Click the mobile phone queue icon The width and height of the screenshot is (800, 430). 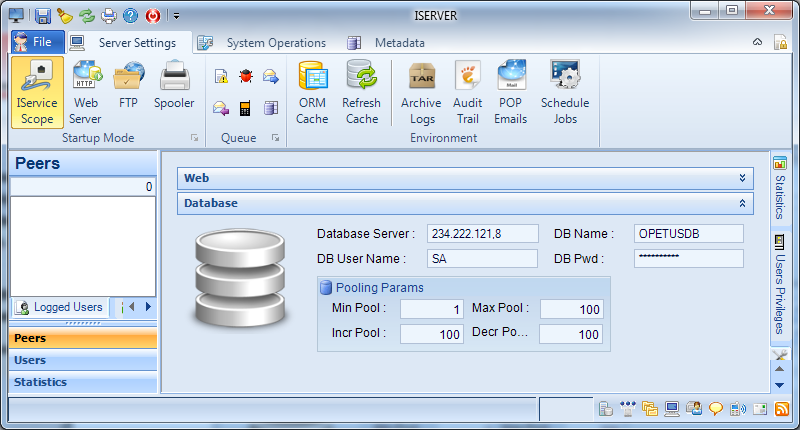245,108
